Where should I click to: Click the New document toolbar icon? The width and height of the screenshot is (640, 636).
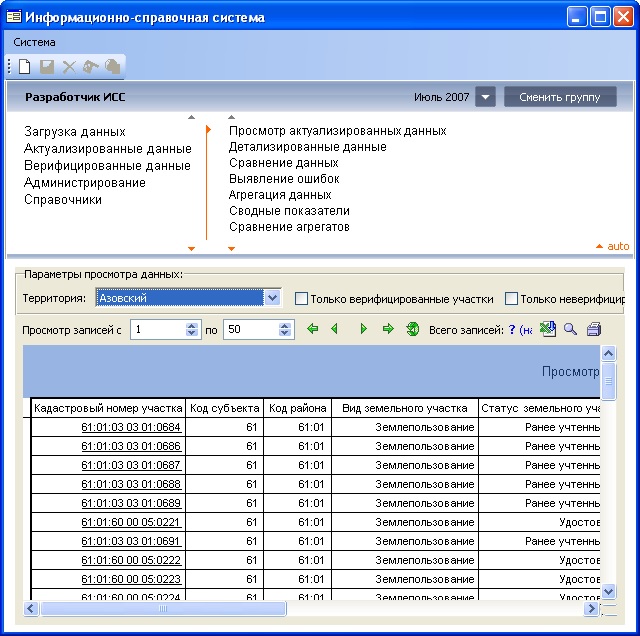click(x=24, y=67)
